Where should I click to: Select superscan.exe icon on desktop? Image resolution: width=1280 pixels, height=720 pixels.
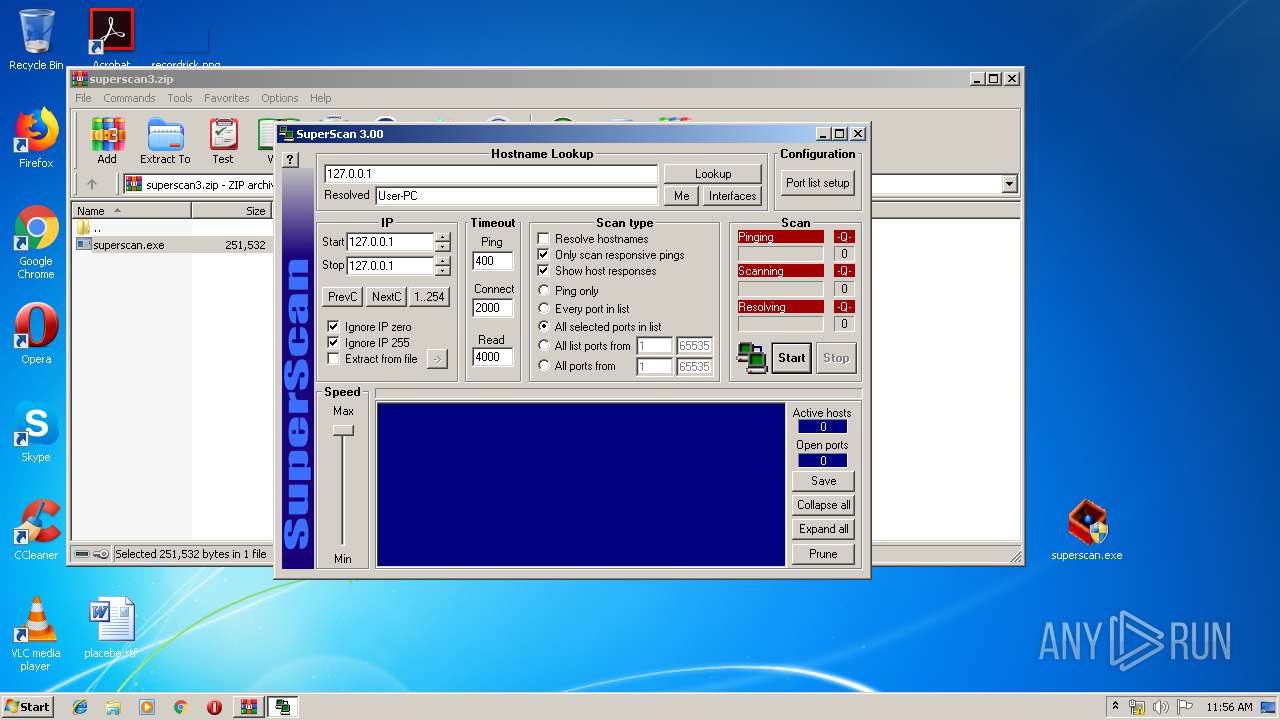point(1087,530)
